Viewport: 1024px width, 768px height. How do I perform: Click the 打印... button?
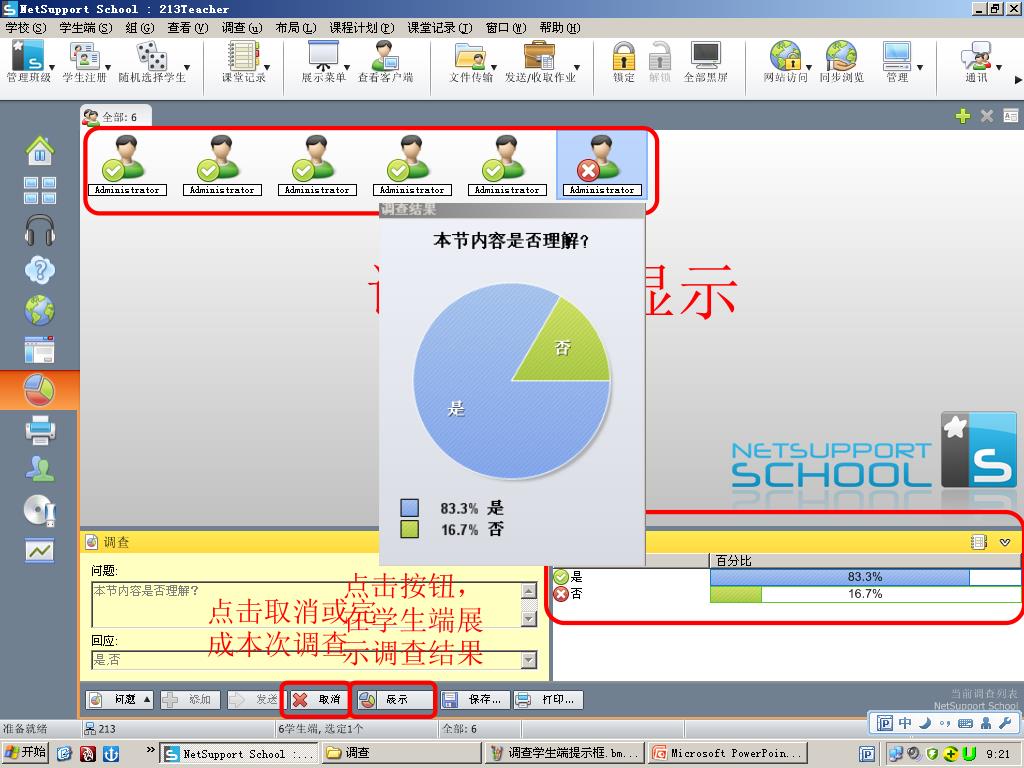point(547,699)
